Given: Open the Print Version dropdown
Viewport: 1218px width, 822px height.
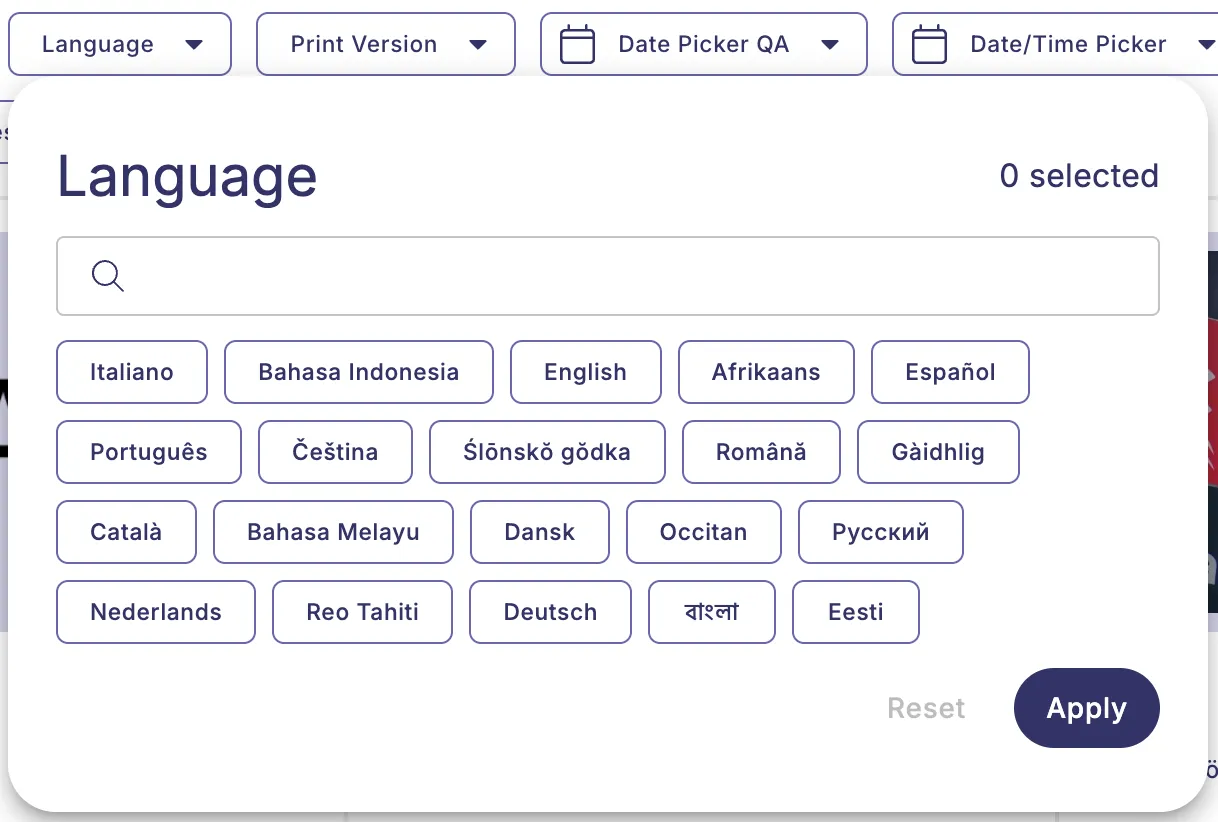Looking at the screenshot, I should click(x=386, y=44).
